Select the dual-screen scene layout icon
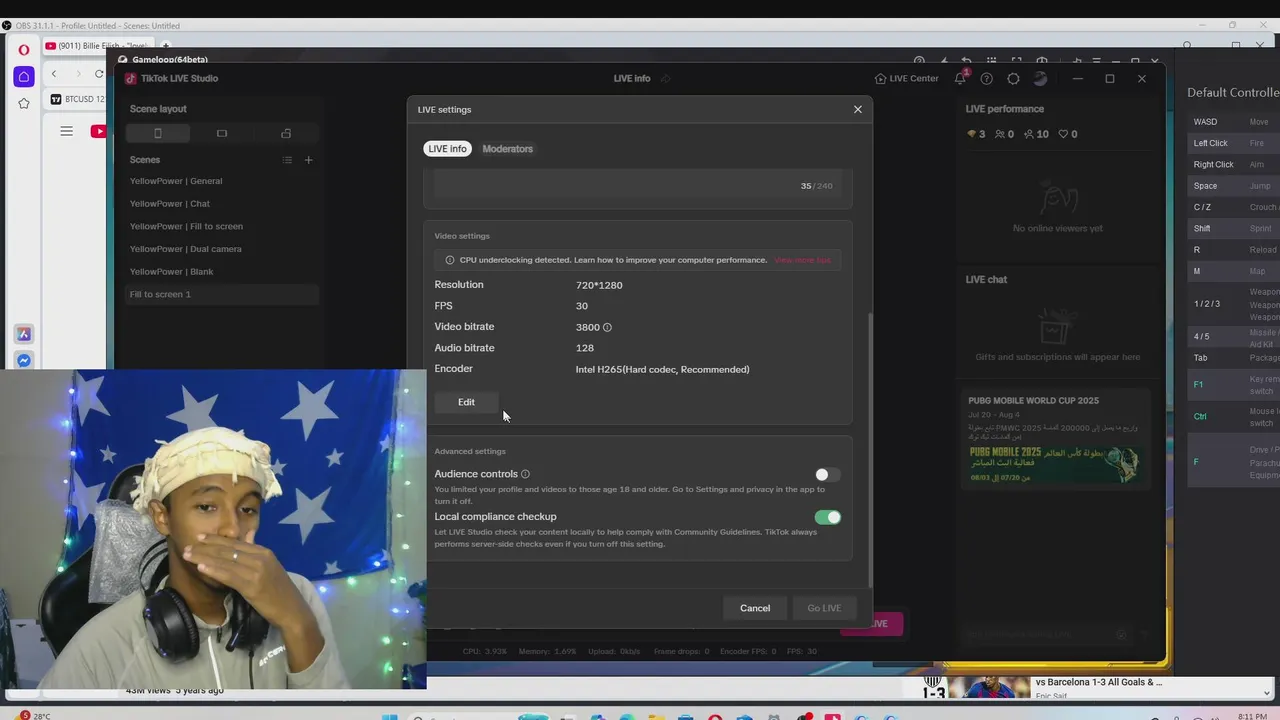Viewport: 1280px width, 720px height. click(286, 133)
